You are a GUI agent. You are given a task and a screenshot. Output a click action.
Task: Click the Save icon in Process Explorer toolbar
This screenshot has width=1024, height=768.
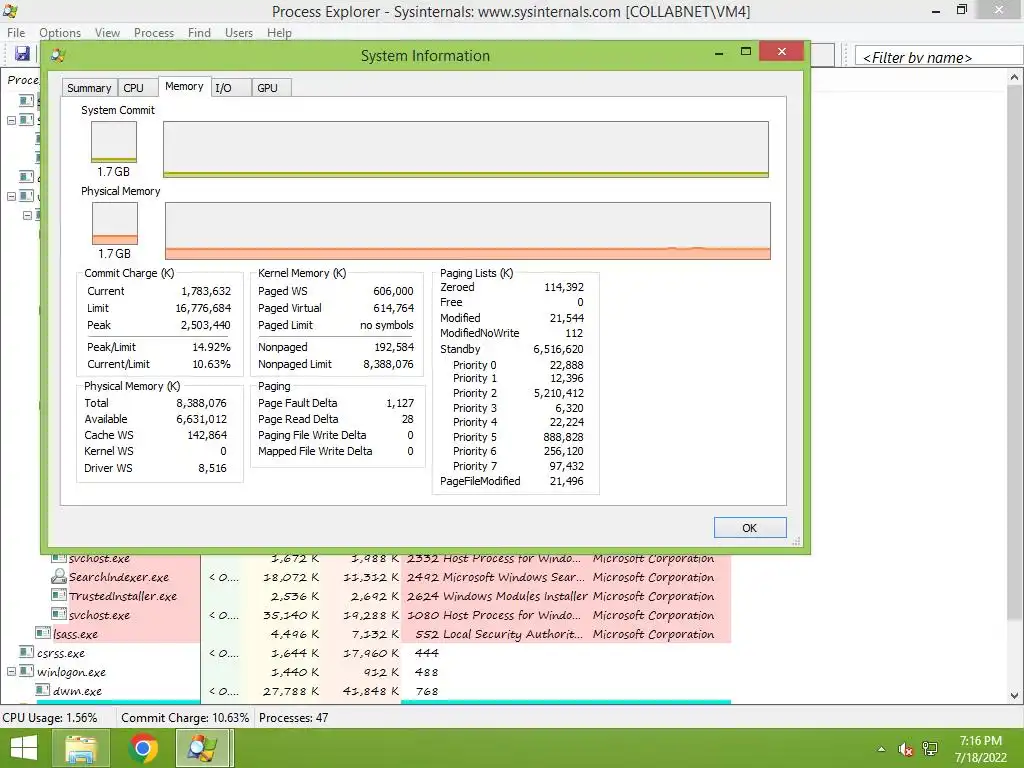[22, 54]
